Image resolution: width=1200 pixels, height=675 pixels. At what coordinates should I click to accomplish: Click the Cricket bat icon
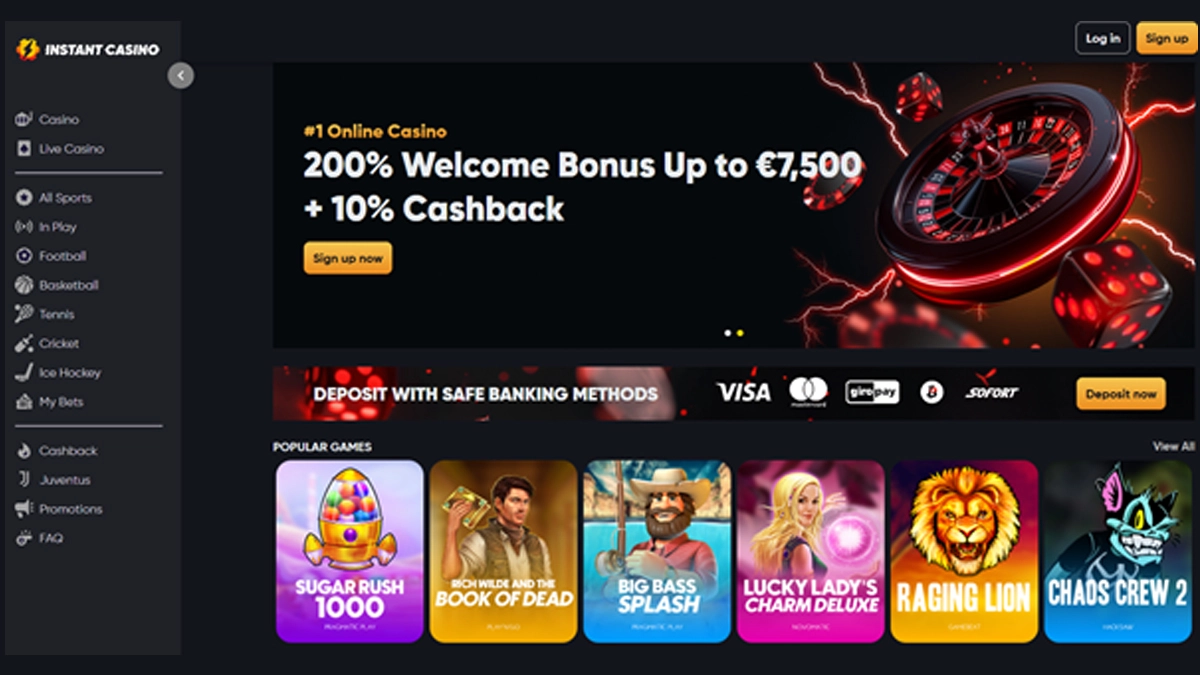tap(24, 343)
